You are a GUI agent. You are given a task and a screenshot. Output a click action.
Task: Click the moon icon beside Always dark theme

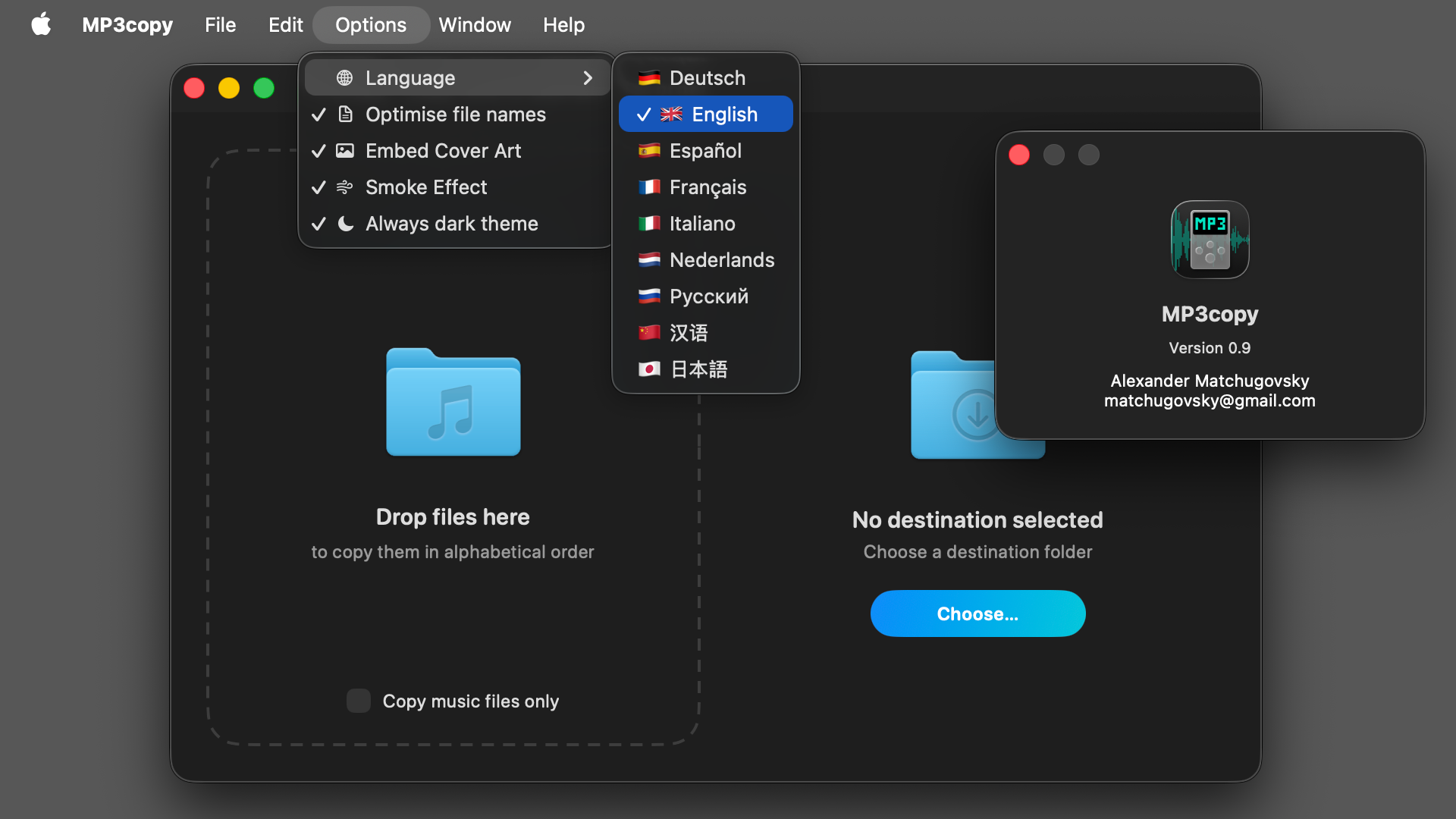coord(345,224)
